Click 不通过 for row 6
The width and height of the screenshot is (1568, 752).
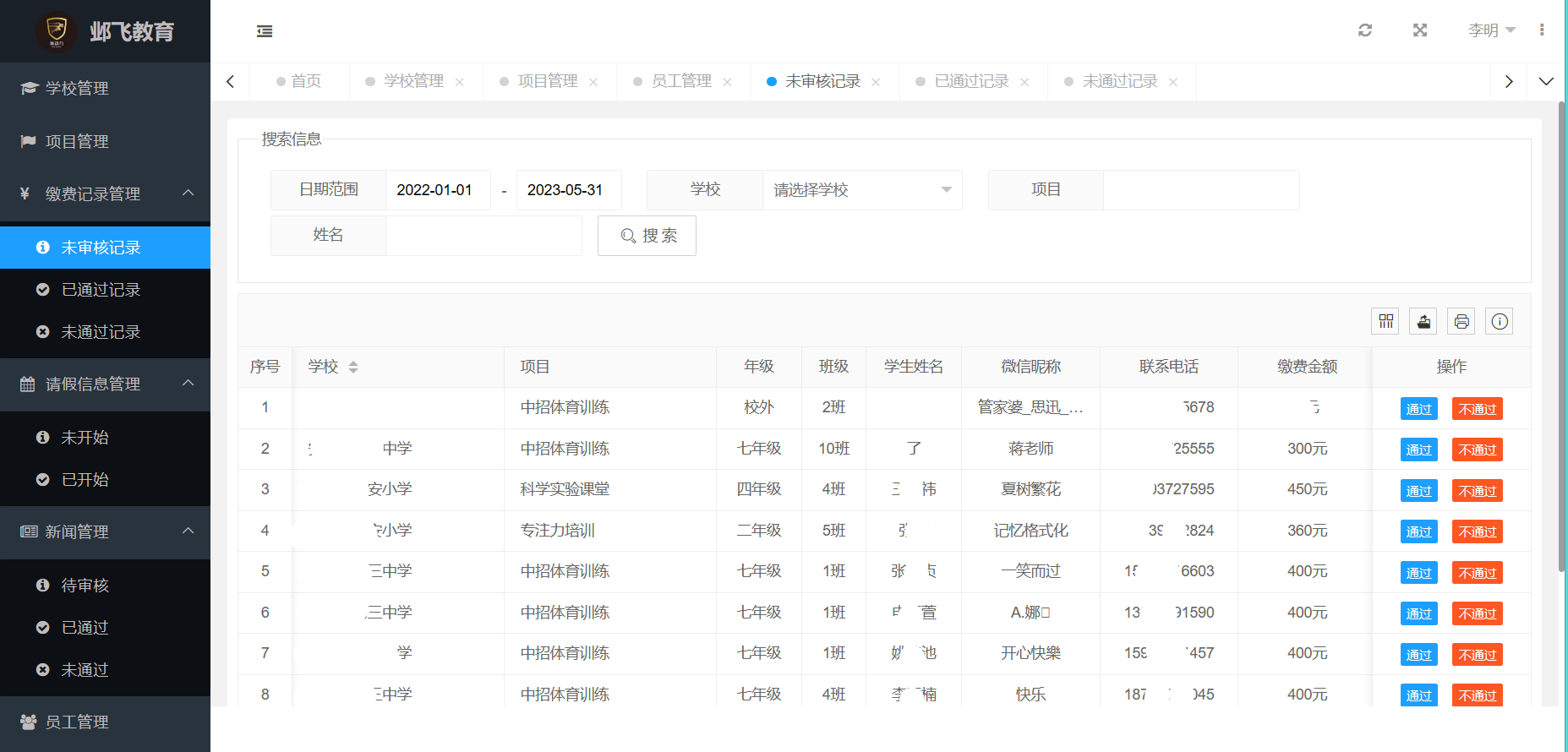point(1477,613)
